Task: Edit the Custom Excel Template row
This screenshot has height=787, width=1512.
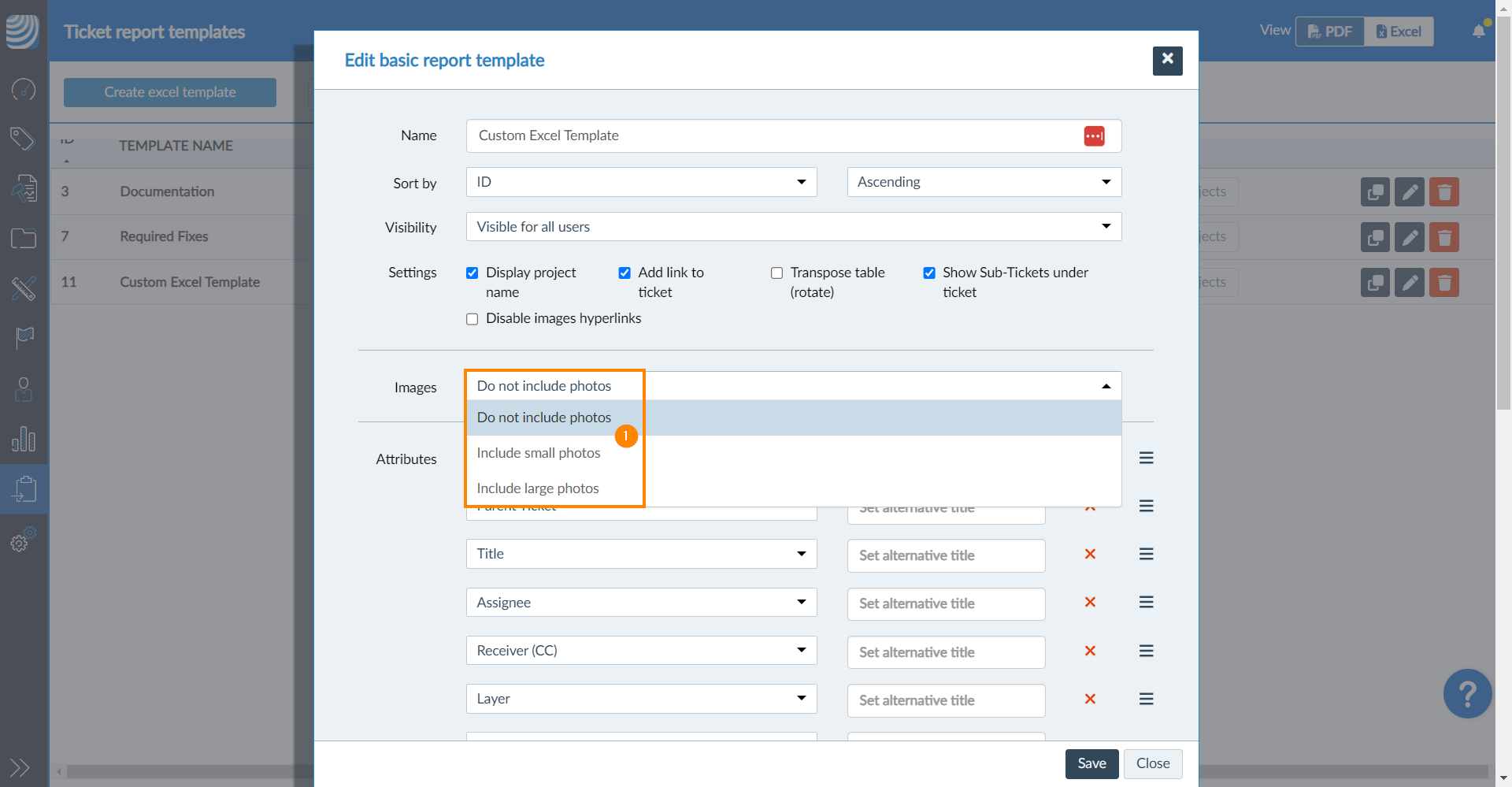Action: click(x=1409, y=282)
